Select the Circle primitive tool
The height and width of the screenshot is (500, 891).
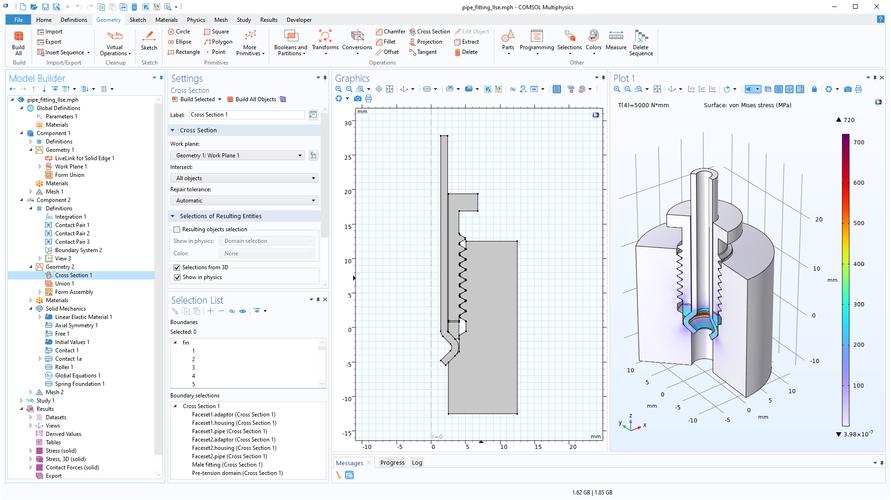point(179,31)
